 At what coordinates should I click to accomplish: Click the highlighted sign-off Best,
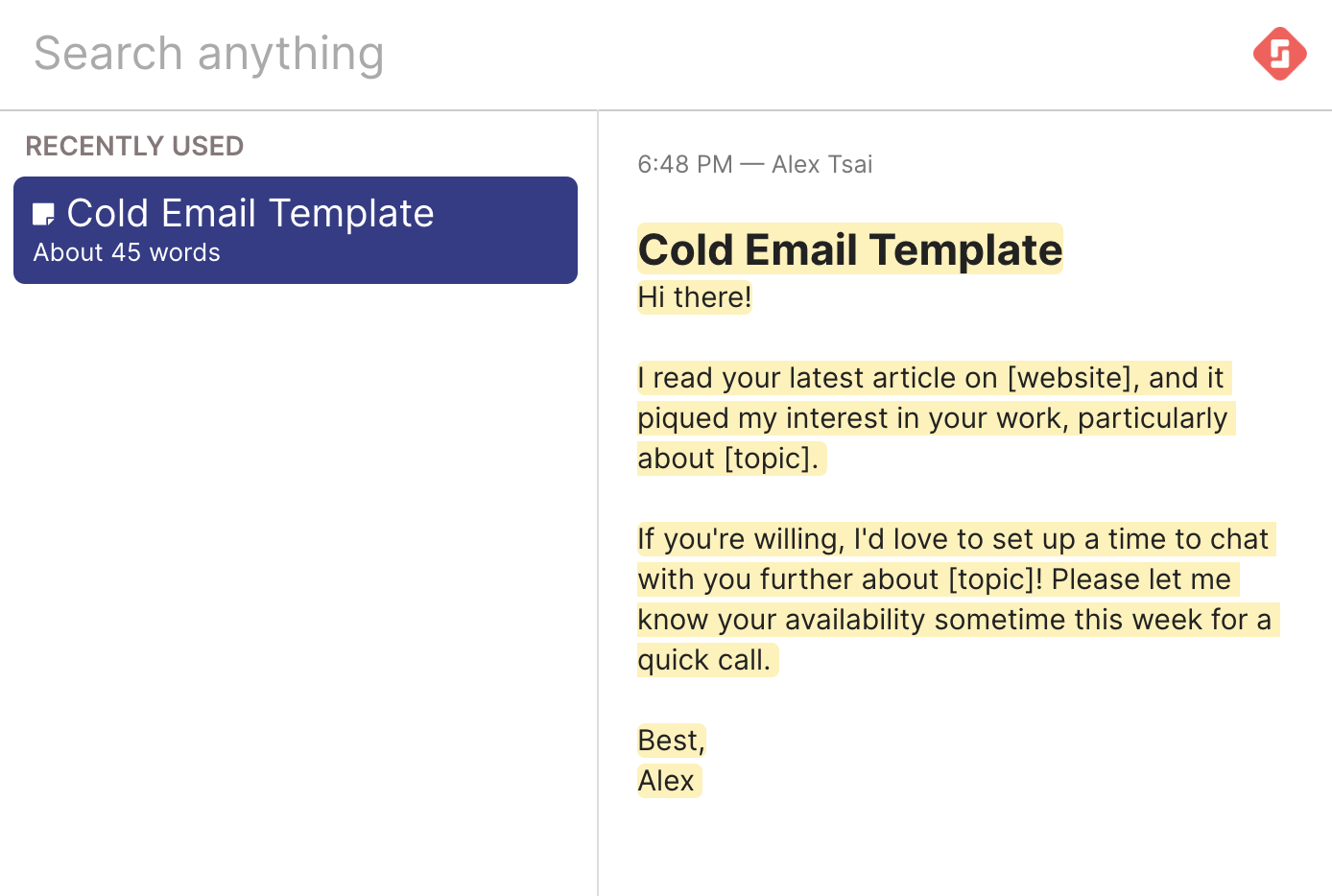pyautogui.click(x=670, y=740)
